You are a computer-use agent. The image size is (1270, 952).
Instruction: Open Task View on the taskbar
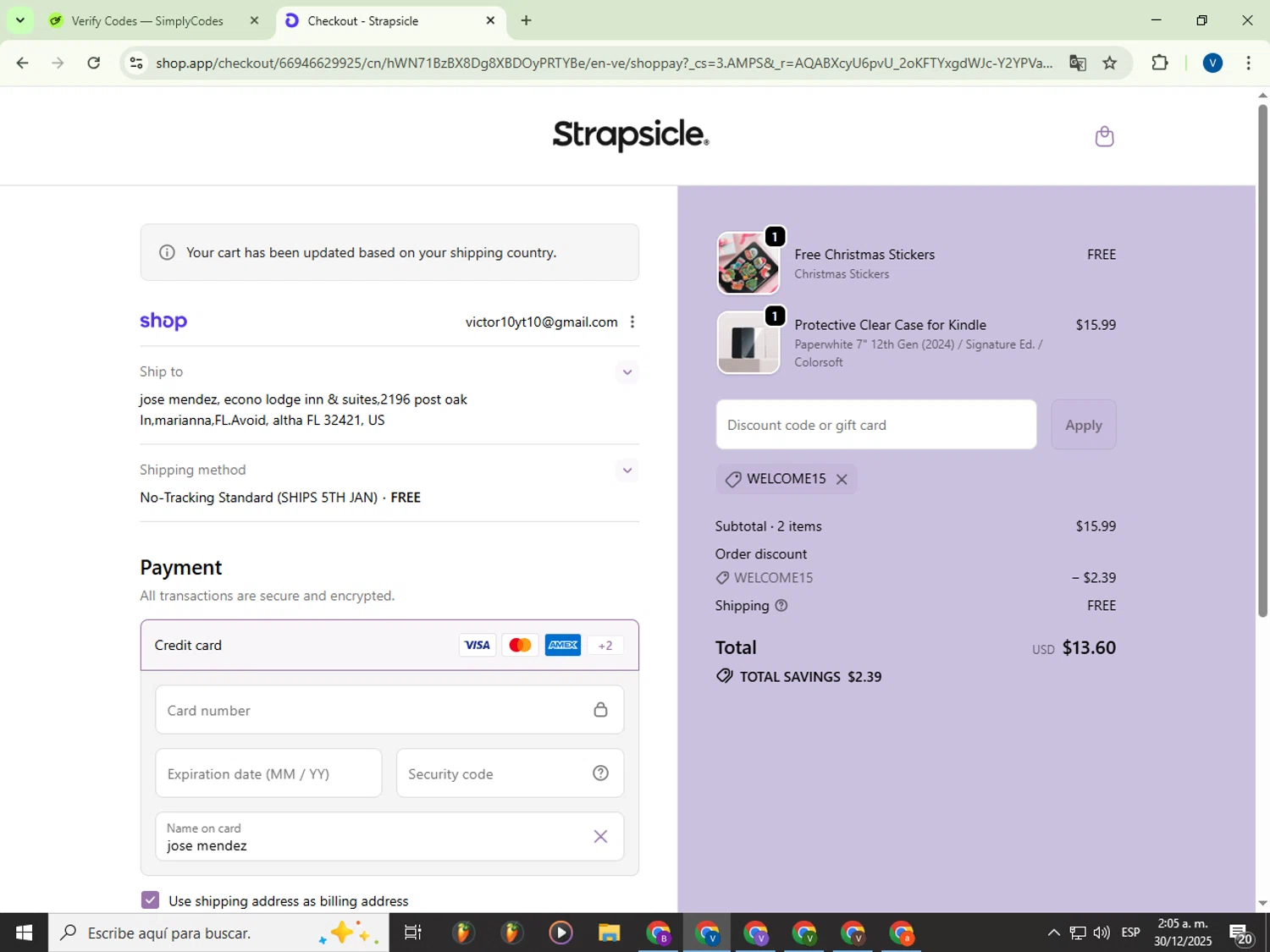(413, 933)
